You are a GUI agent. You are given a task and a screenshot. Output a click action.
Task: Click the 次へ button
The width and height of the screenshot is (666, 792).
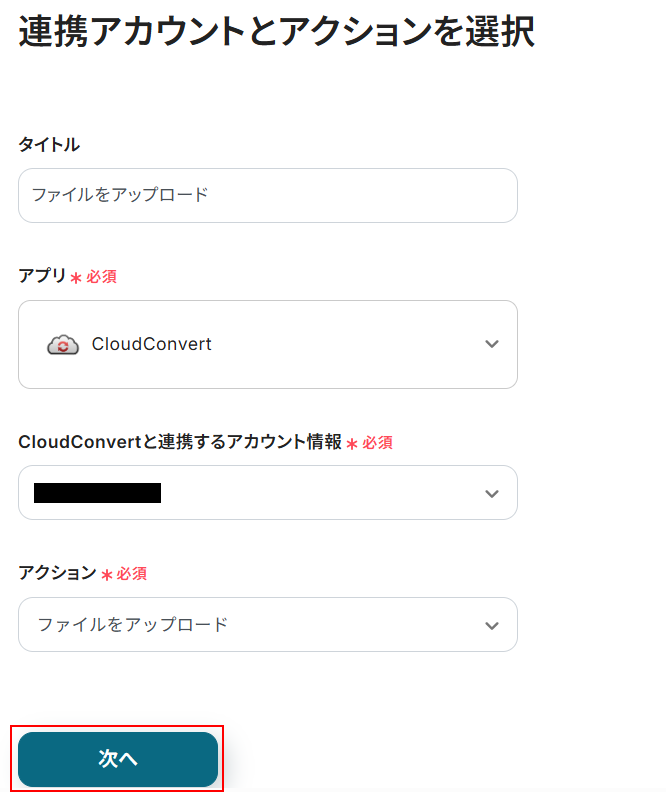coord(118,759)
